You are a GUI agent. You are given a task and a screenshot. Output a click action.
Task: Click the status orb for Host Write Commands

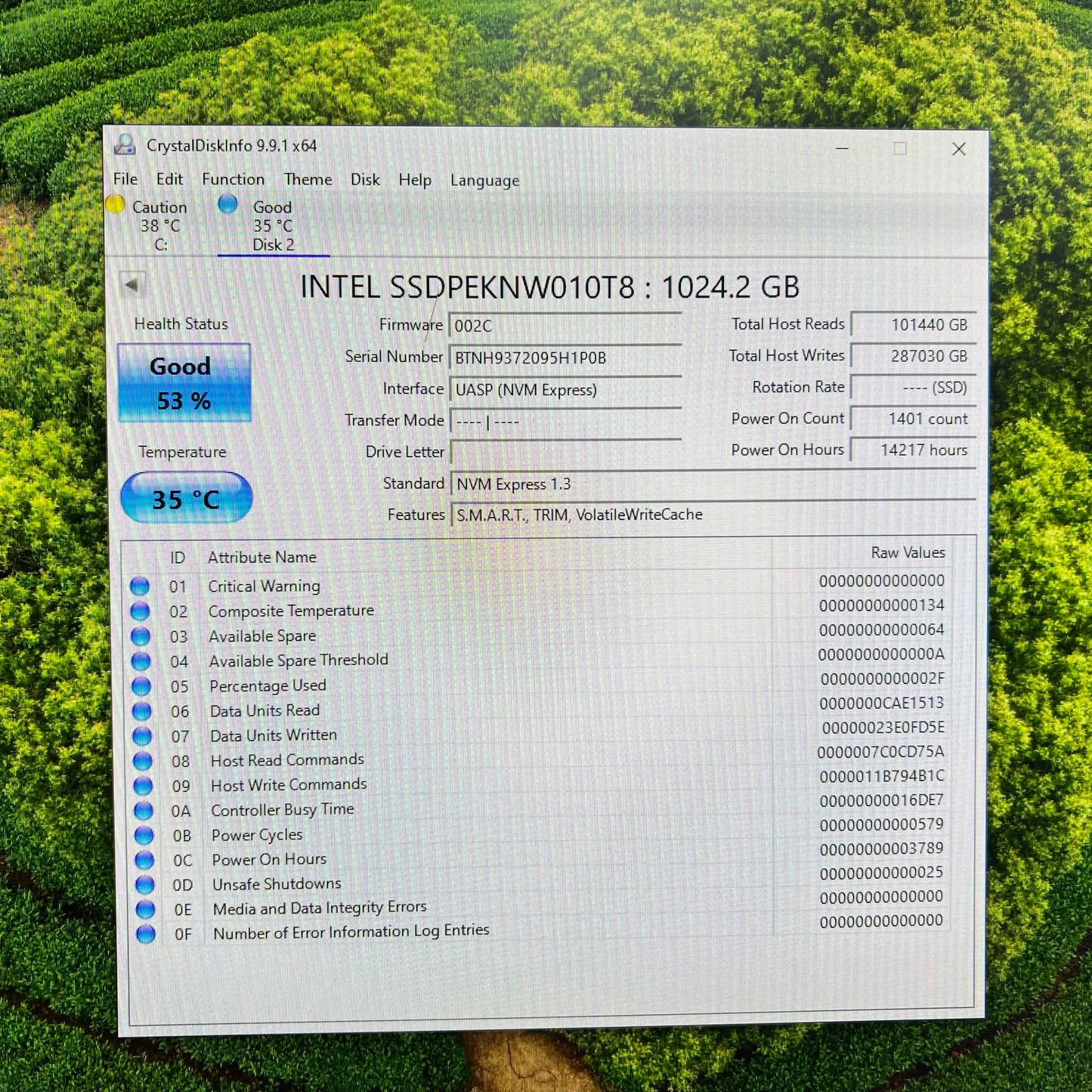tap(143, 786)
